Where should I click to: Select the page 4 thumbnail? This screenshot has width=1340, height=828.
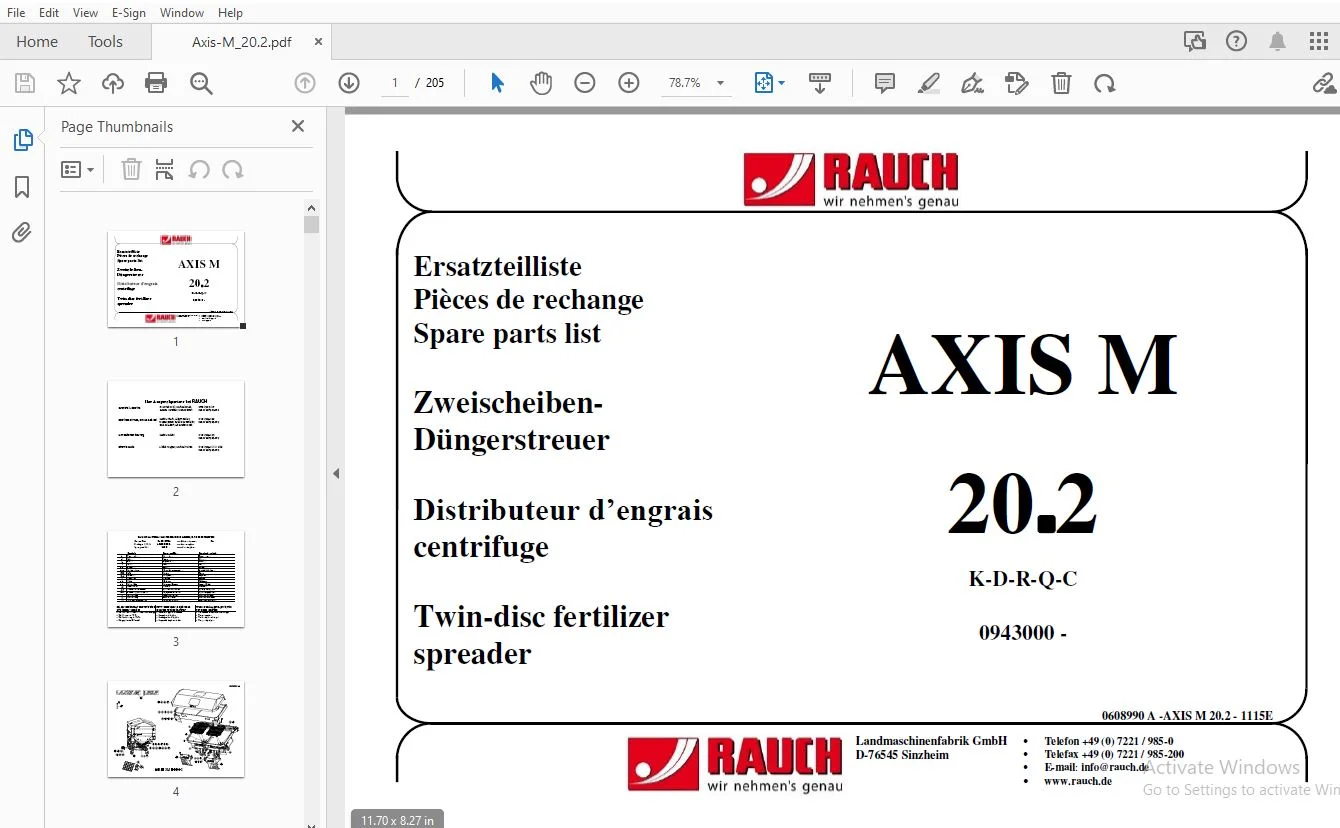pos(176,729)
